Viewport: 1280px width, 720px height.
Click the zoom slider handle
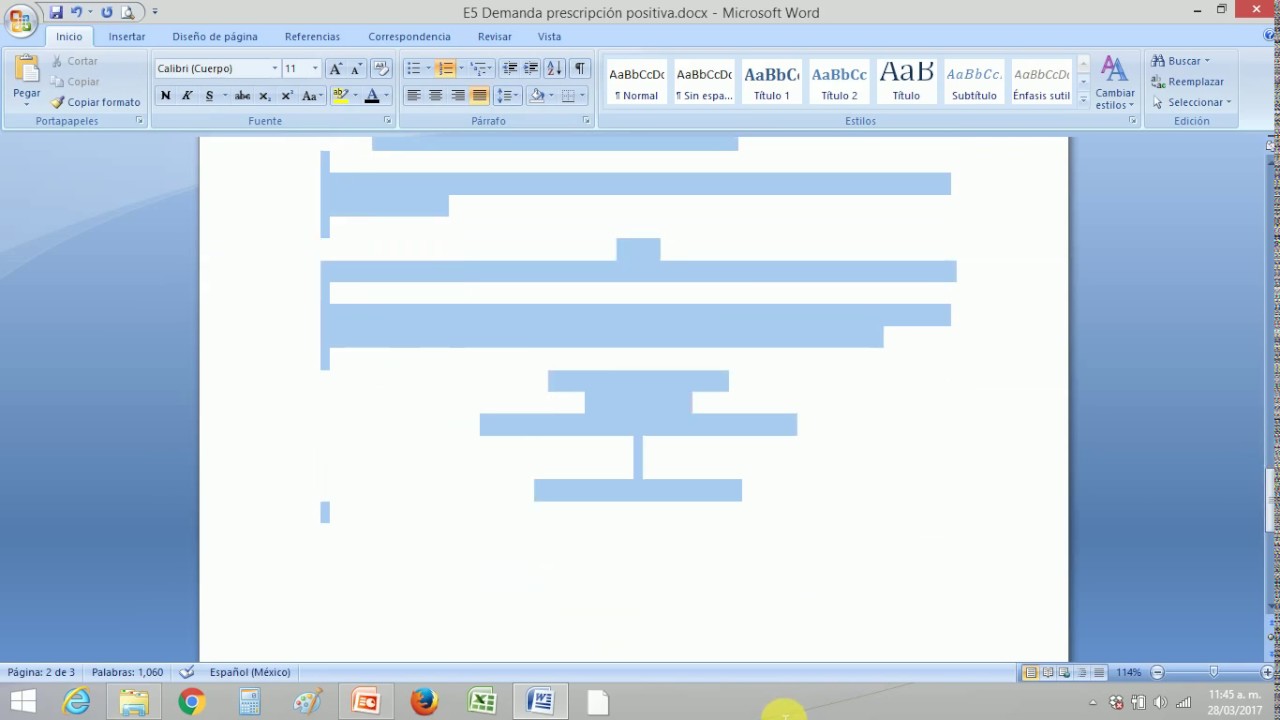(1214, 673)
